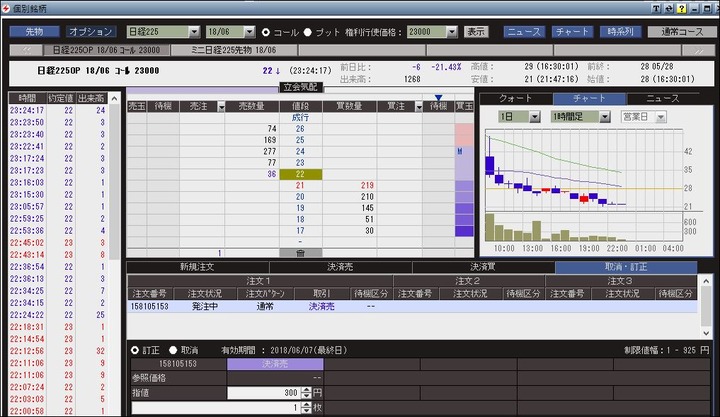720x417 pixels.
Task: Increase the 枚 quantity with up stepper
Action: pos(306,405)
